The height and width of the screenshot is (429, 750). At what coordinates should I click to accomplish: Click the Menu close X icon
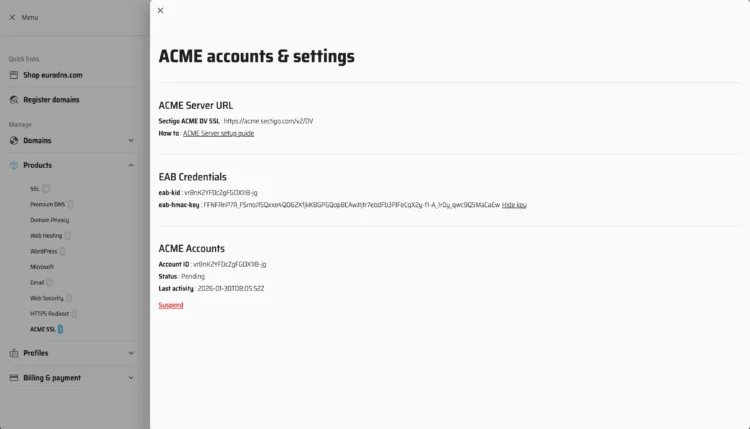click(x=12, y=18)
